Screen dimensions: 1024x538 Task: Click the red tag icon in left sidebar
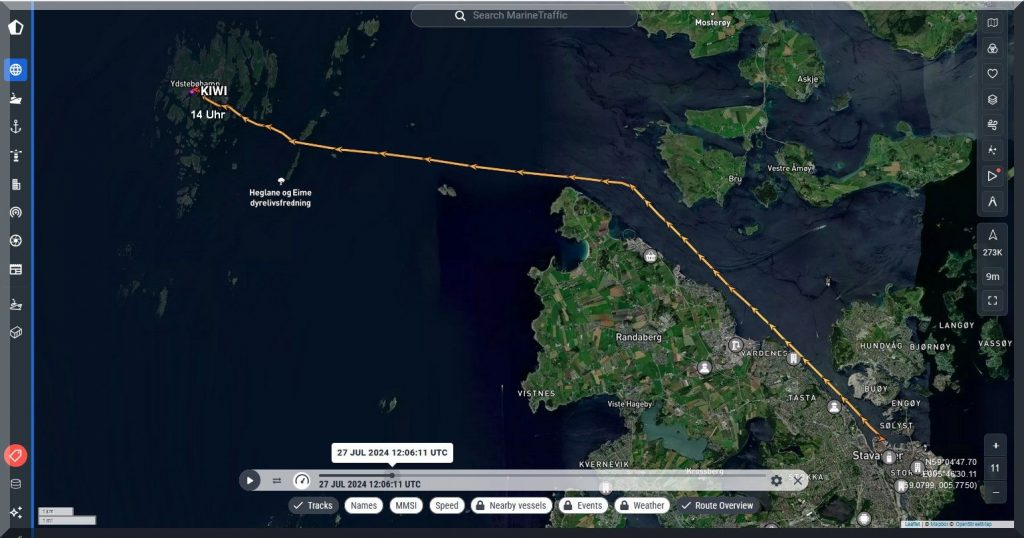(x=16, y=456)
